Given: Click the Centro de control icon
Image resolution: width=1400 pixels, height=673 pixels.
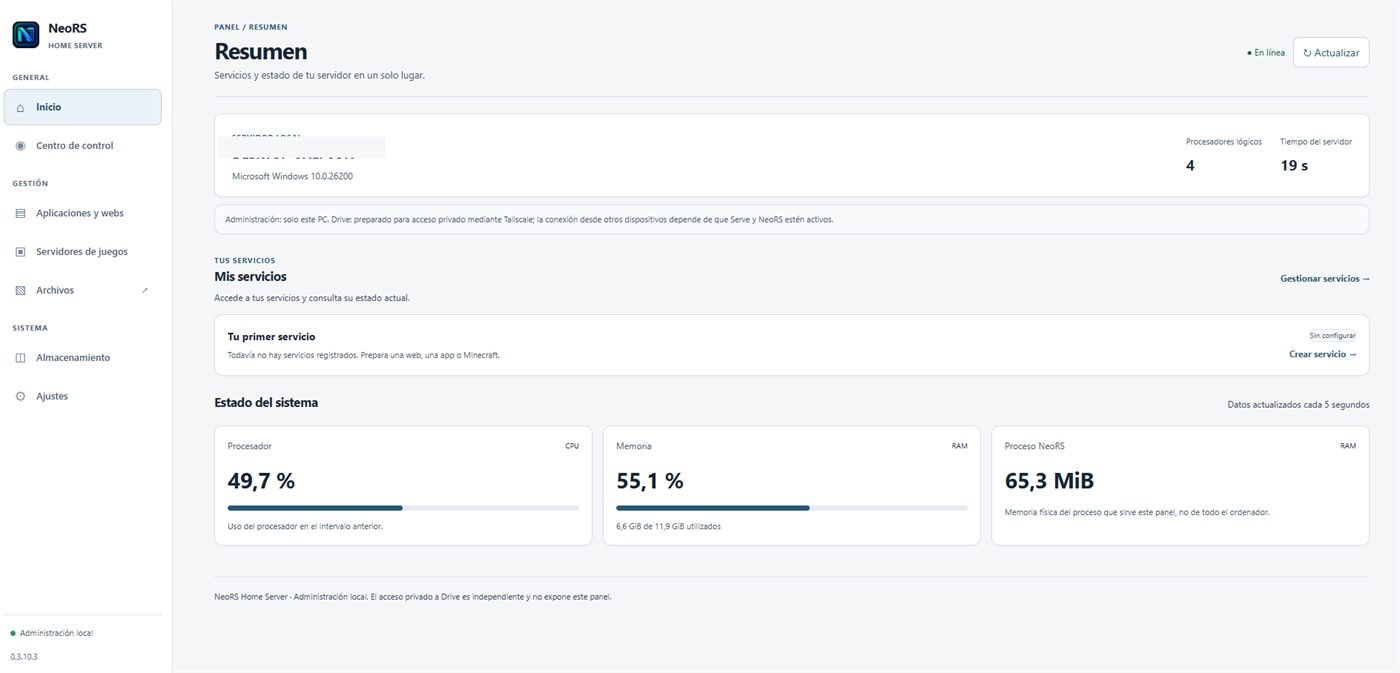Looking at the screenshot, I should click(x=20, y=146).
